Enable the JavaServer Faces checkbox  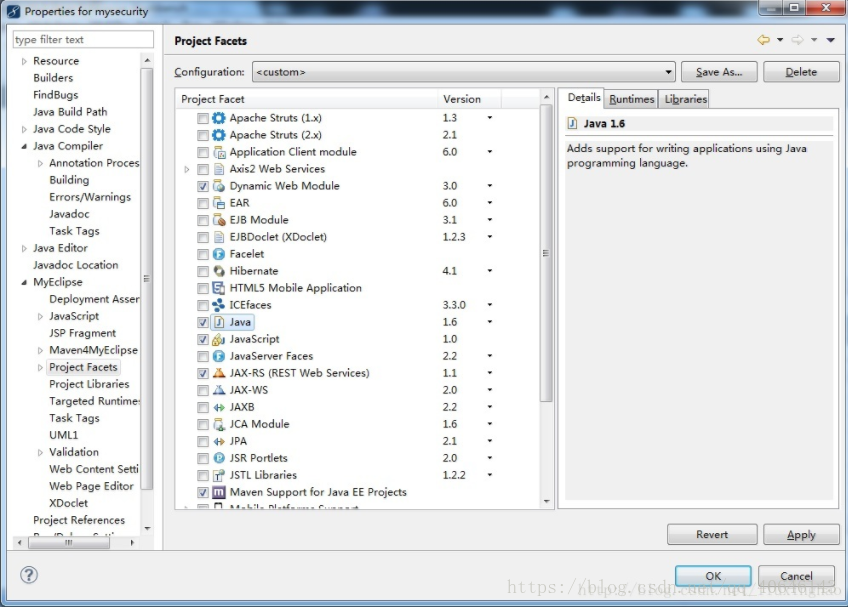click(203, 356)
